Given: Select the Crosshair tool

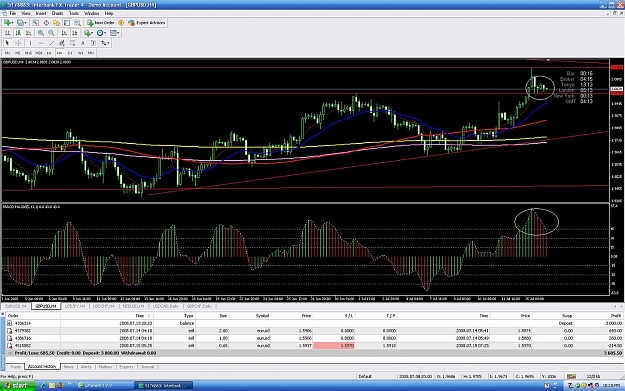Looking at the screenshot, I should pos(18,43).
